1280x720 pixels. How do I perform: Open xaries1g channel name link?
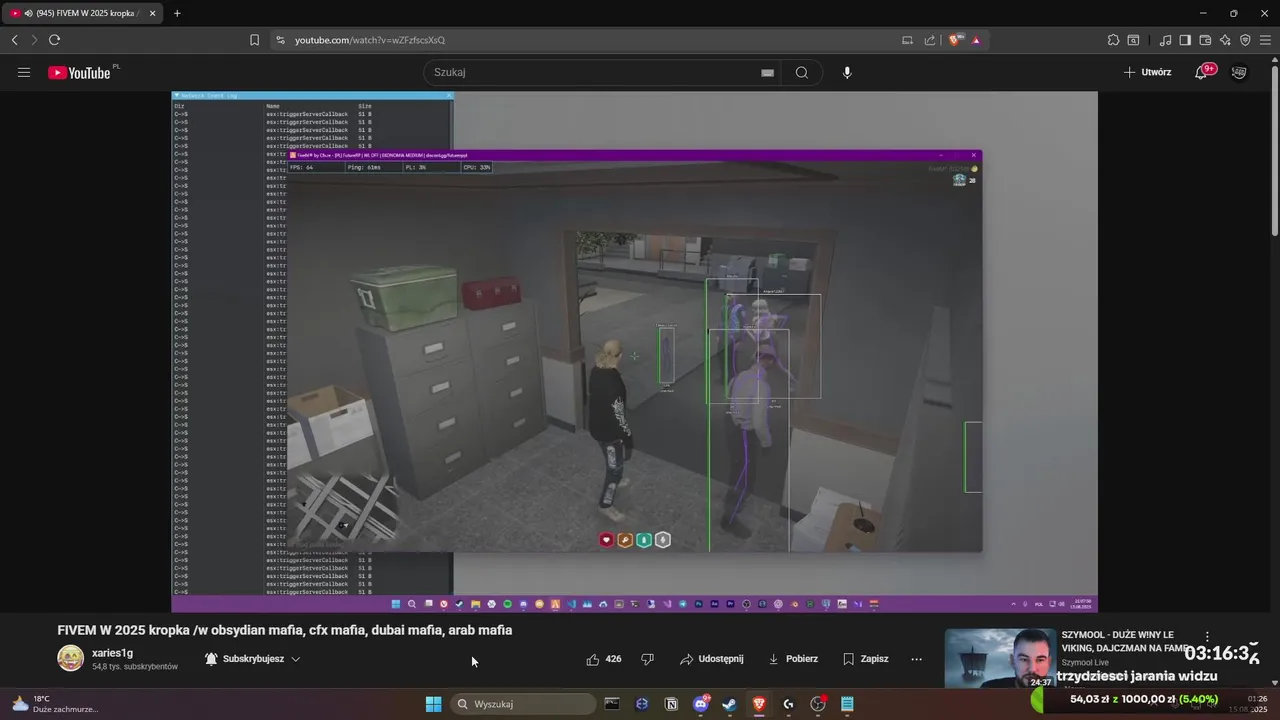point(112,653)
